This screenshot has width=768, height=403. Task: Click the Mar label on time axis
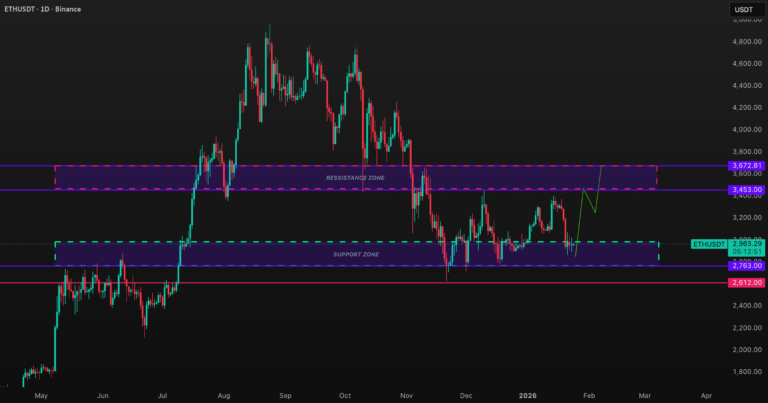[x=645, y=396]
